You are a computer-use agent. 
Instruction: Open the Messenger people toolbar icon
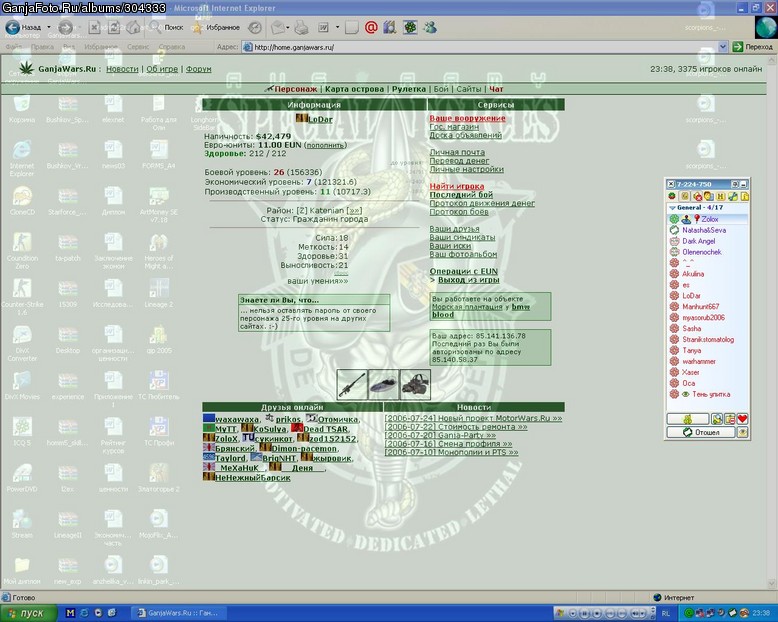pyautogui.click(x=430, y=27)
